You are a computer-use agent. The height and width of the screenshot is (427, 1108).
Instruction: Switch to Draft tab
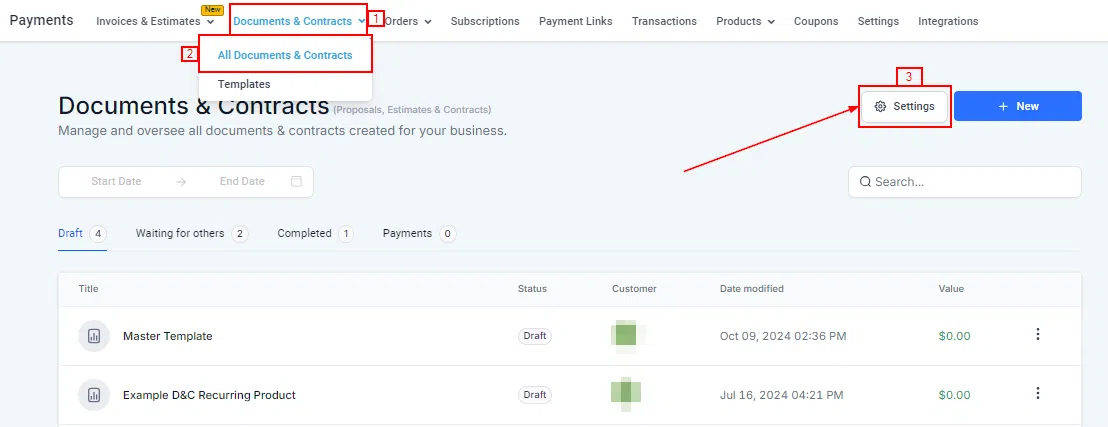tap(82, 233)
